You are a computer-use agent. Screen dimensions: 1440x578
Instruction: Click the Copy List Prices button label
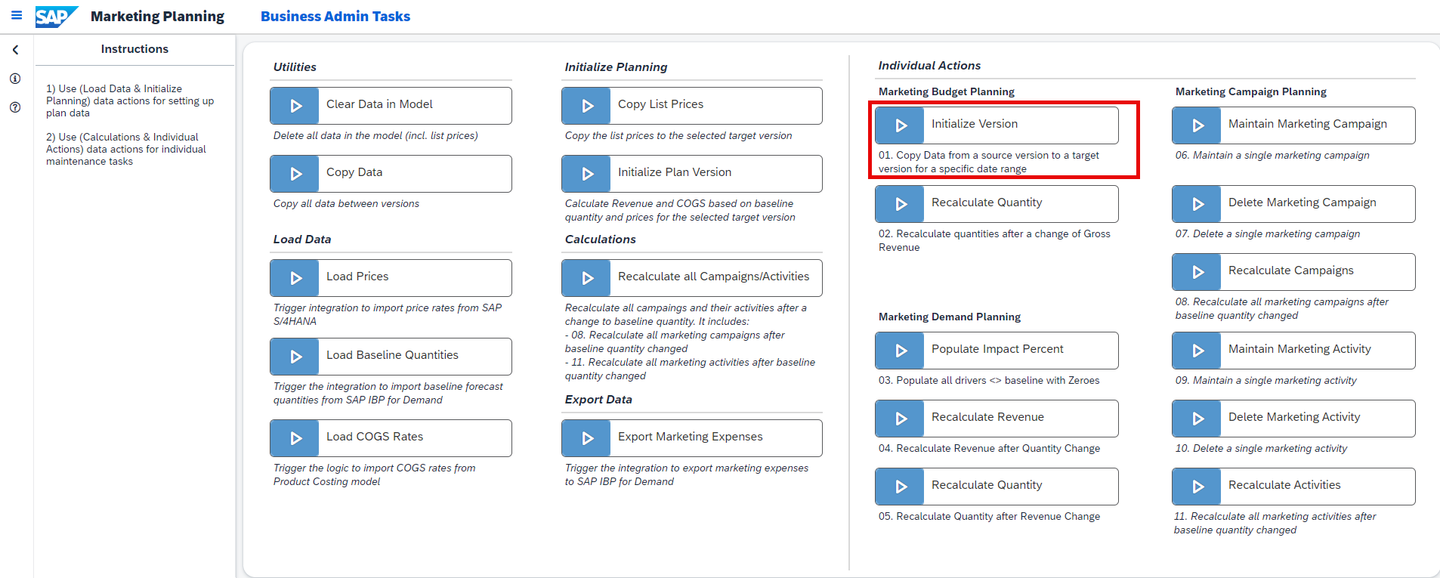(660, 104)
